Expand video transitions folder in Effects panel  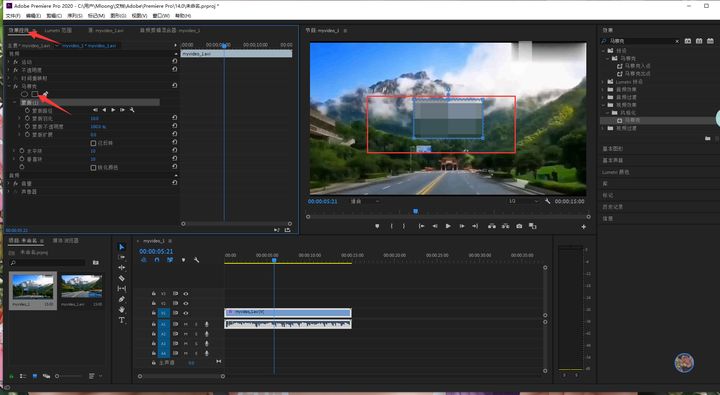[603, 128]
